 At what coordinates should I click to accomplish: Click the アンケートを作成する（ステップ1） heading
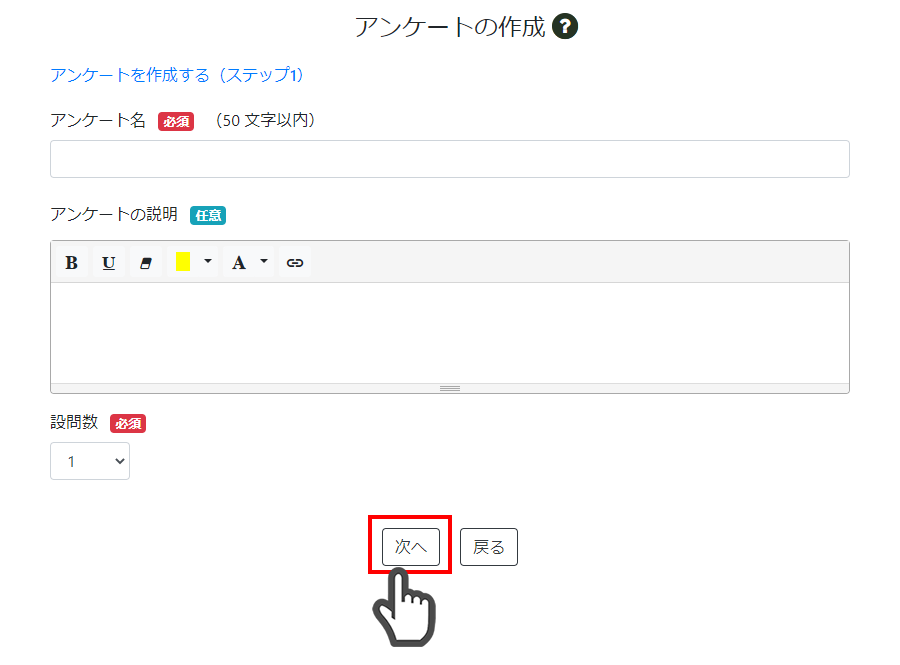click(x=177, y=75)
